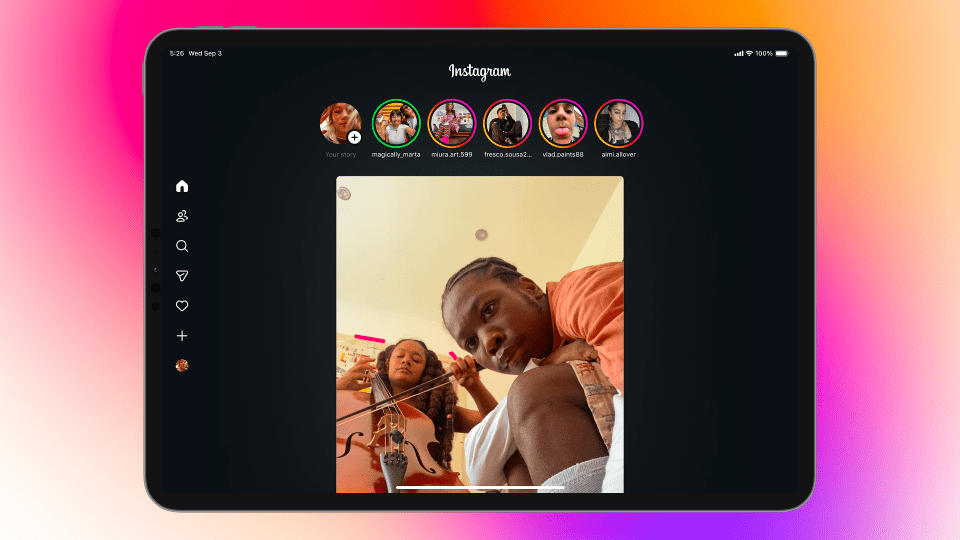
Task: Open Search with the magnifying glass icon
Action: point(182,246)
